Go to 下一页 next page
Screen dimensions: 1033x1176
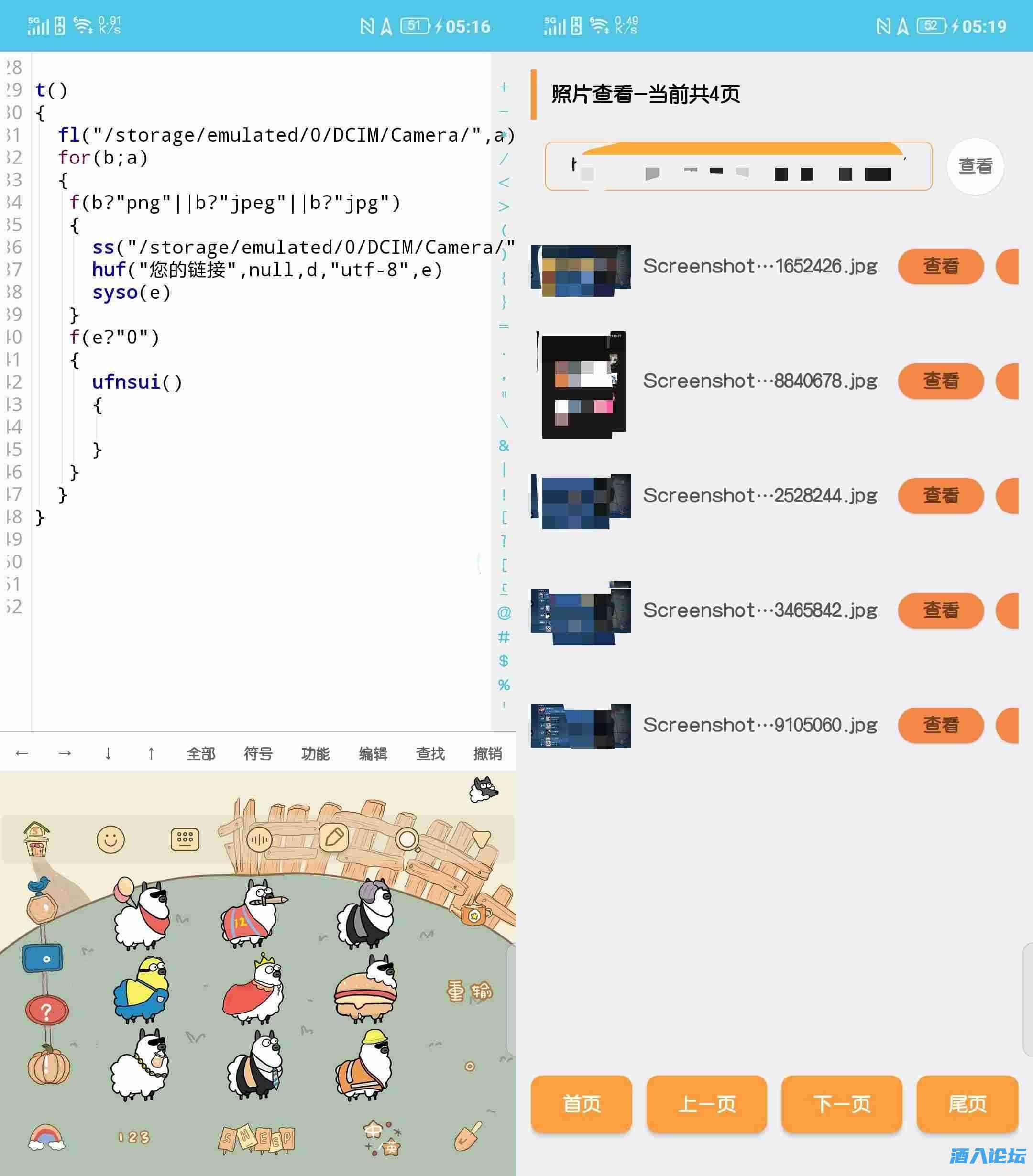841,1103
